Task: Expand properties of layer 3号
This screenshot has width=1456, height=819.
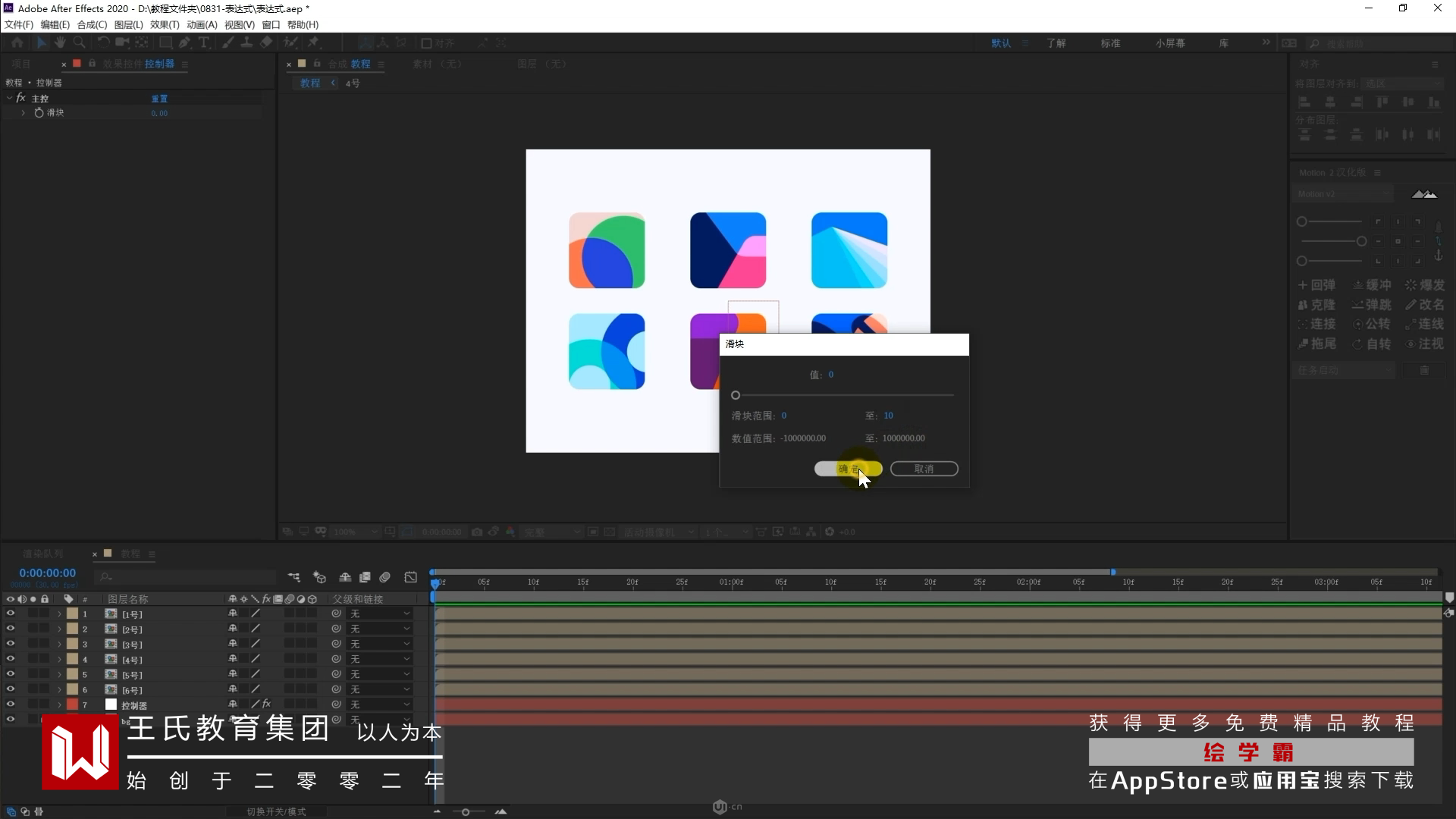Action: 59,644
